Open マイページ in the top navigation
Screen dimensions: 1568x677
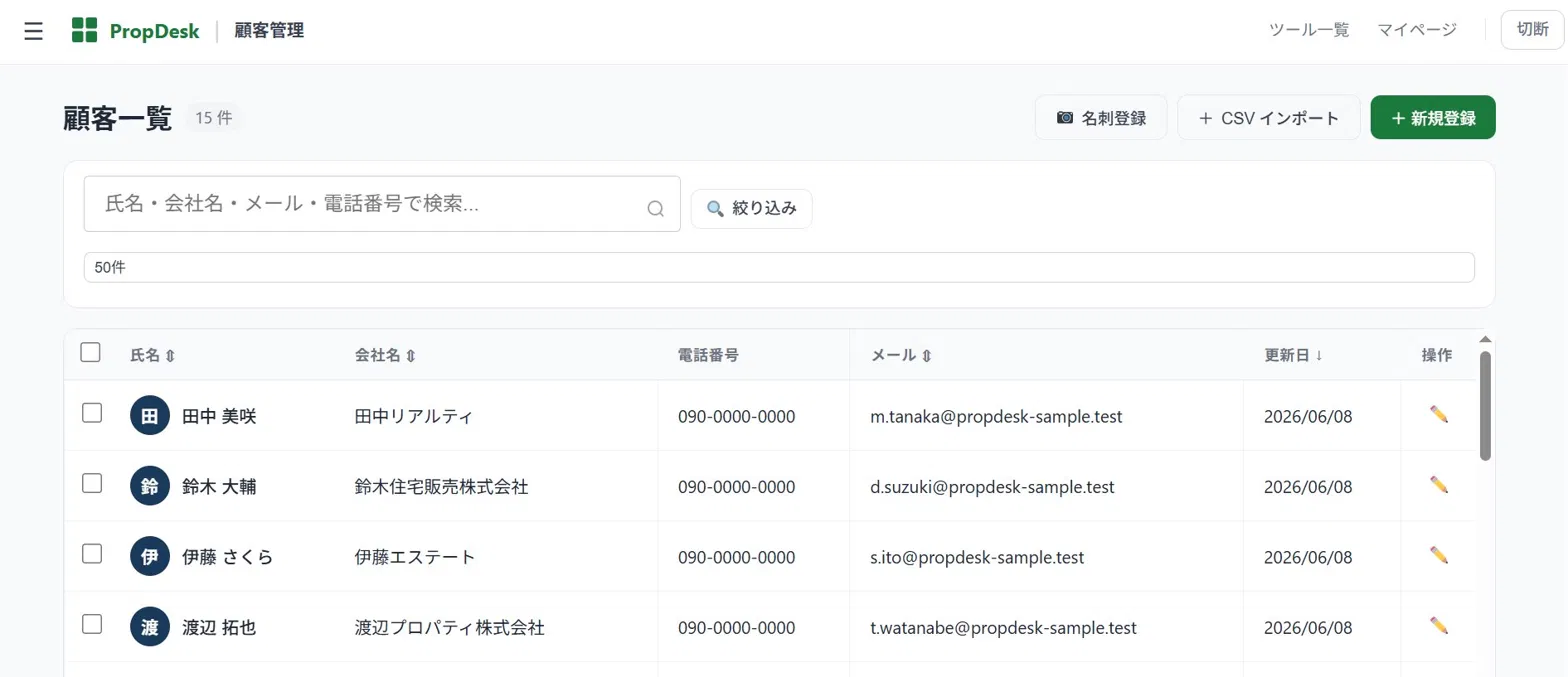(1417, 30)
